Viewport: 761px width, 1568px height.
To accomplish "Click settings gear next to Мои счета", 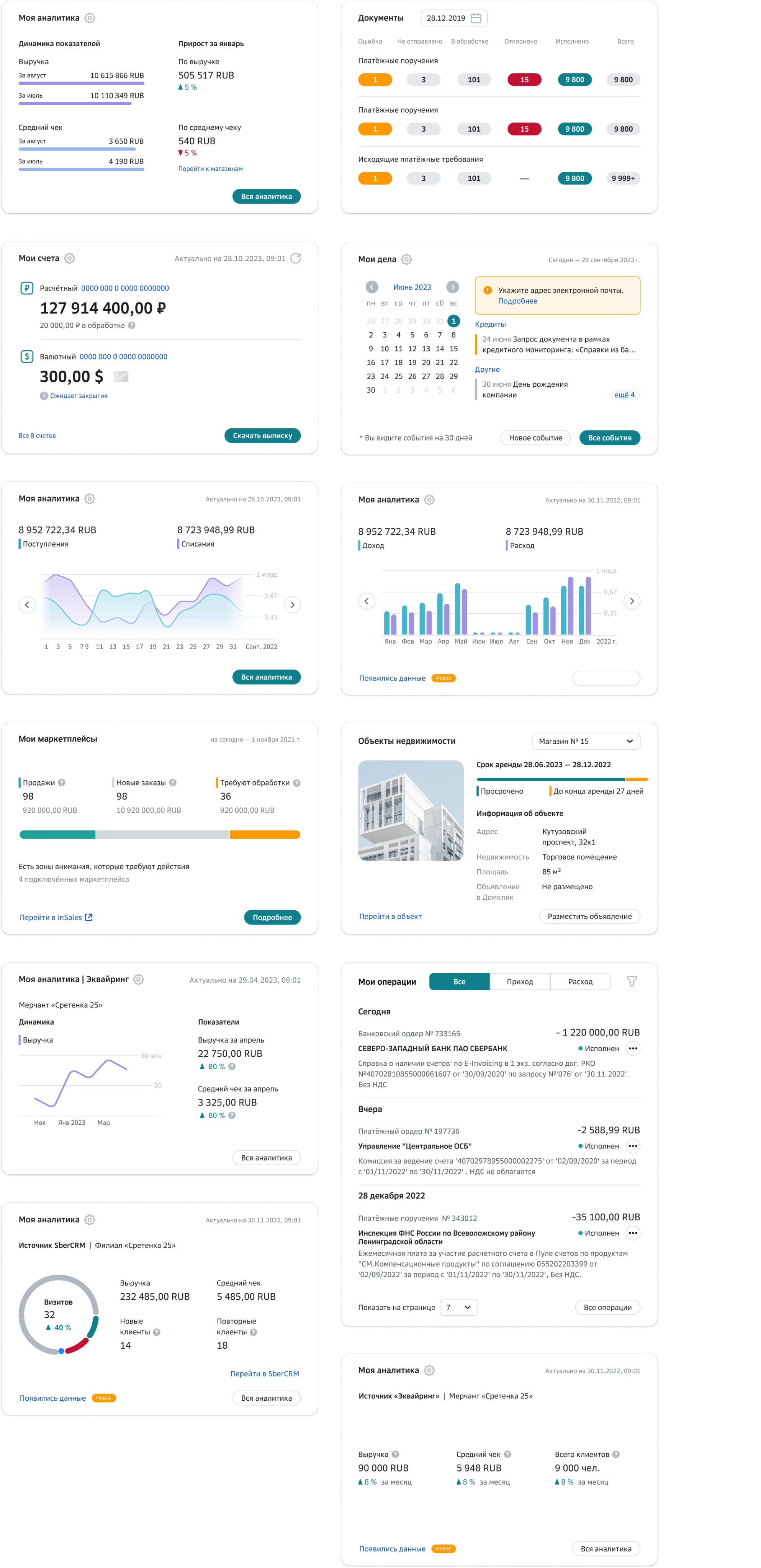I will [x=70, y=258].
